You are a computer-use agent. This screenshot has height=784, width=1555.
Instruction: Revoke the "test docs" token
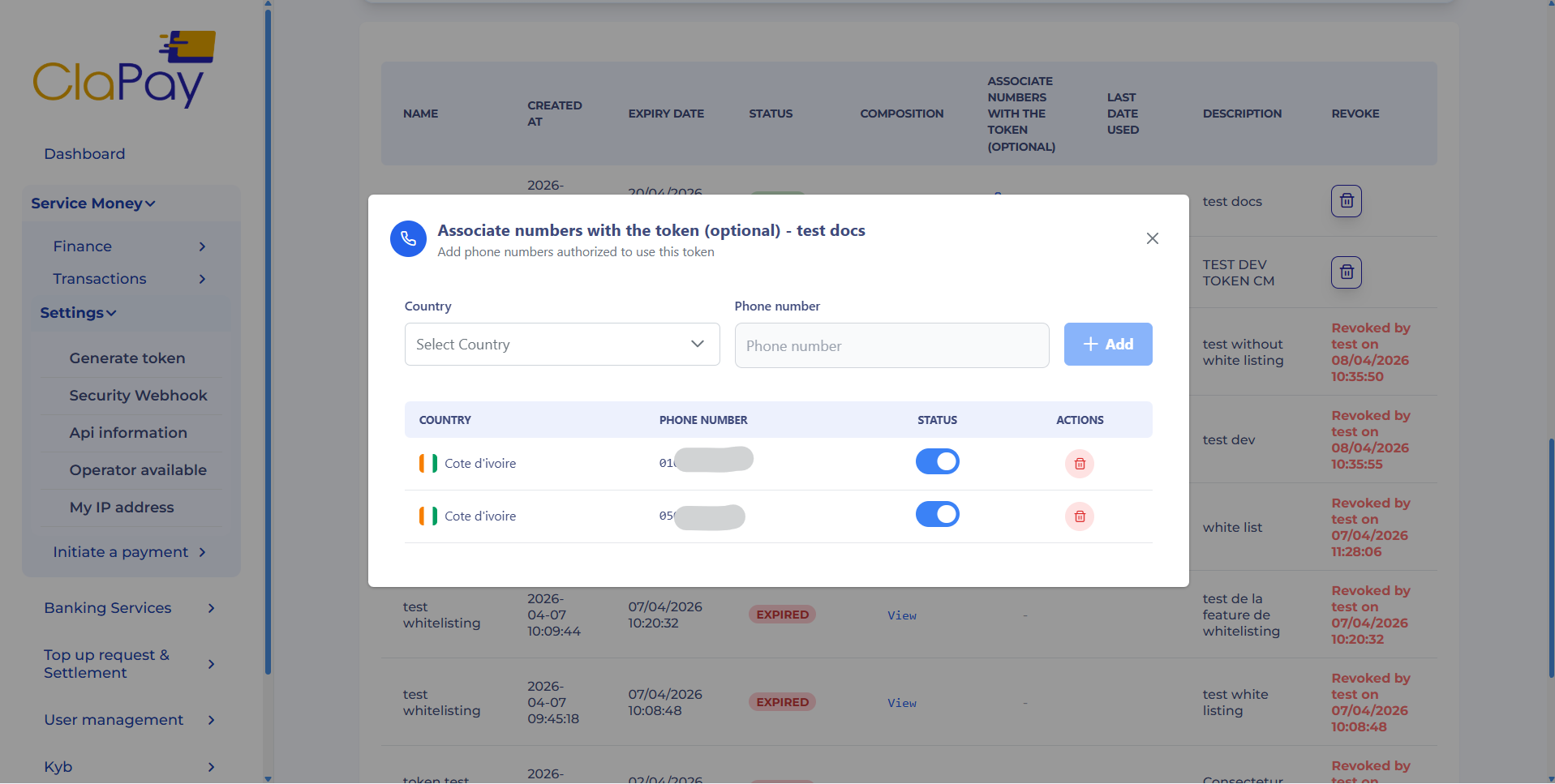1346,201
